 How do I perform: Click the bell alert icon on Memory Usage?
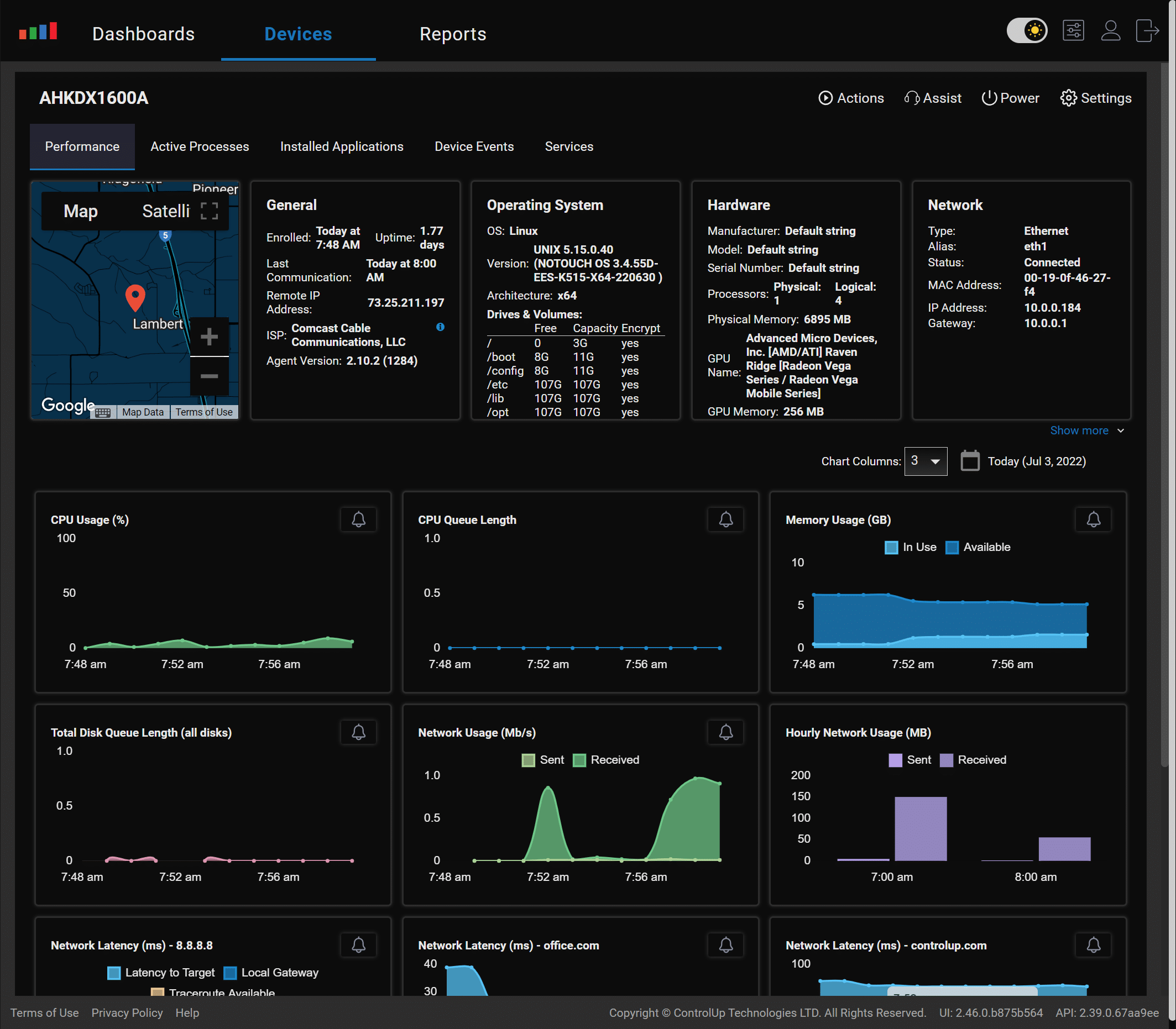pos(1093,520)
